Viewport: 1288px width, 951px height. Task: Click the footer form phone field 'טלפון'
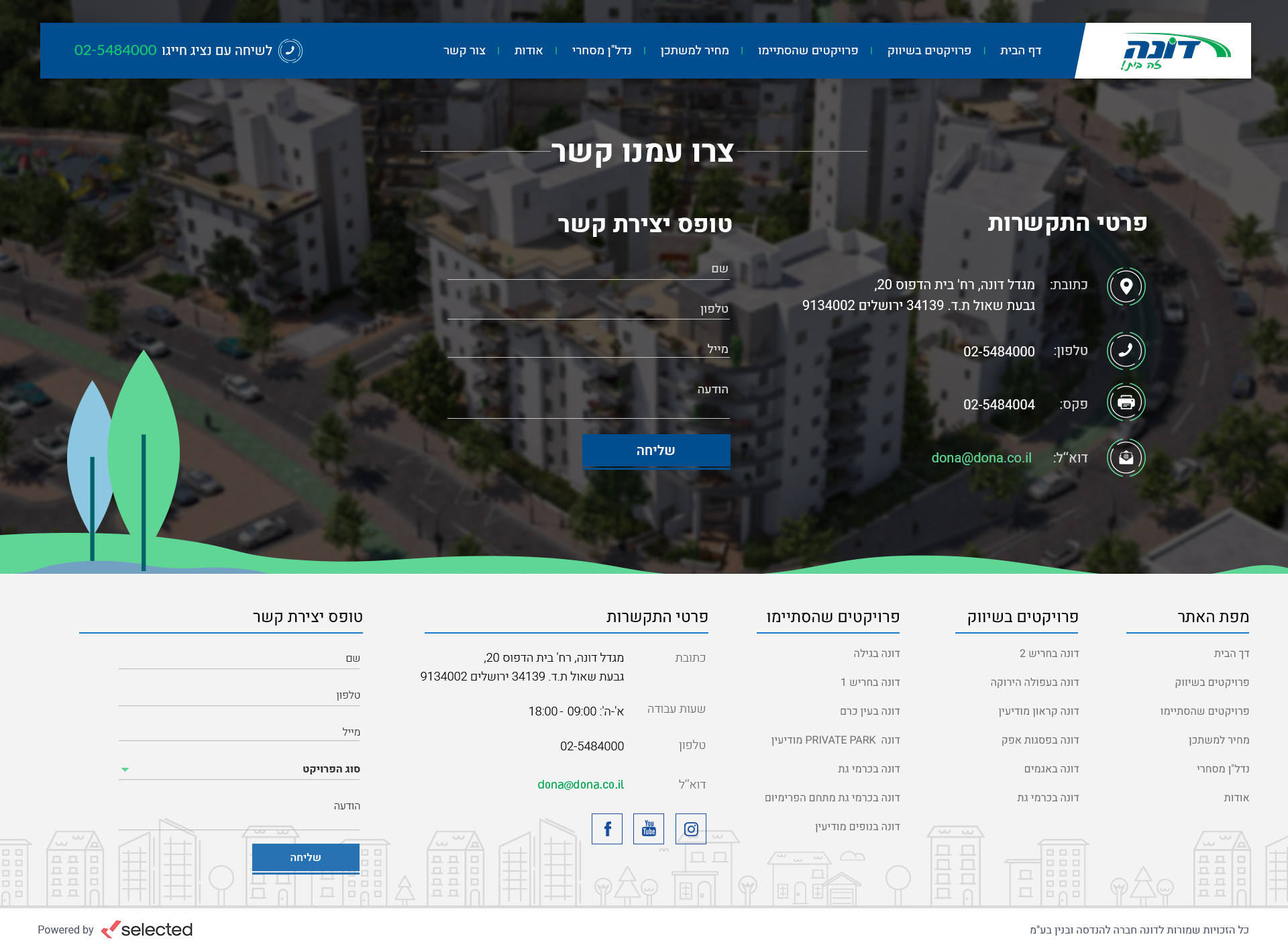click(x=239, y=695)
